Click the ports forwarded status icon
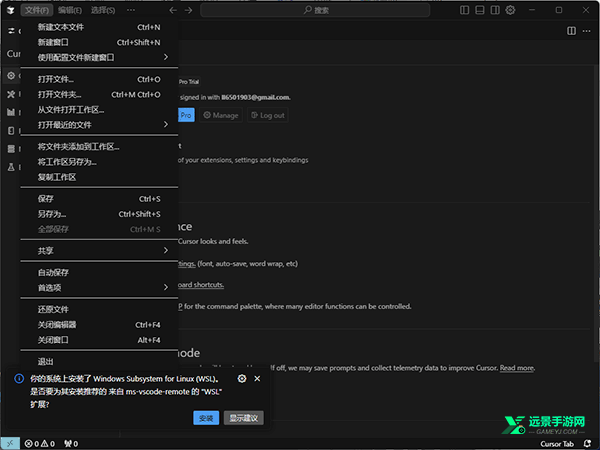The width and height of the screenshot is (600, 450). (x=70, y=443)
